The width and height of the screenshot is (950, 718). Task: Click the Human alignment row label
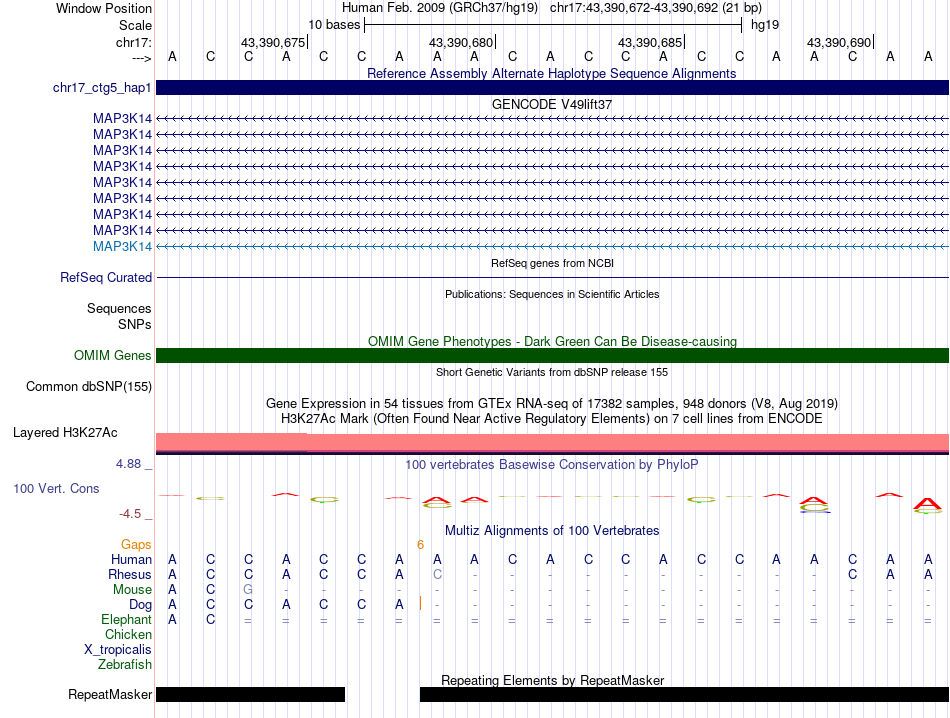(131, 559)
